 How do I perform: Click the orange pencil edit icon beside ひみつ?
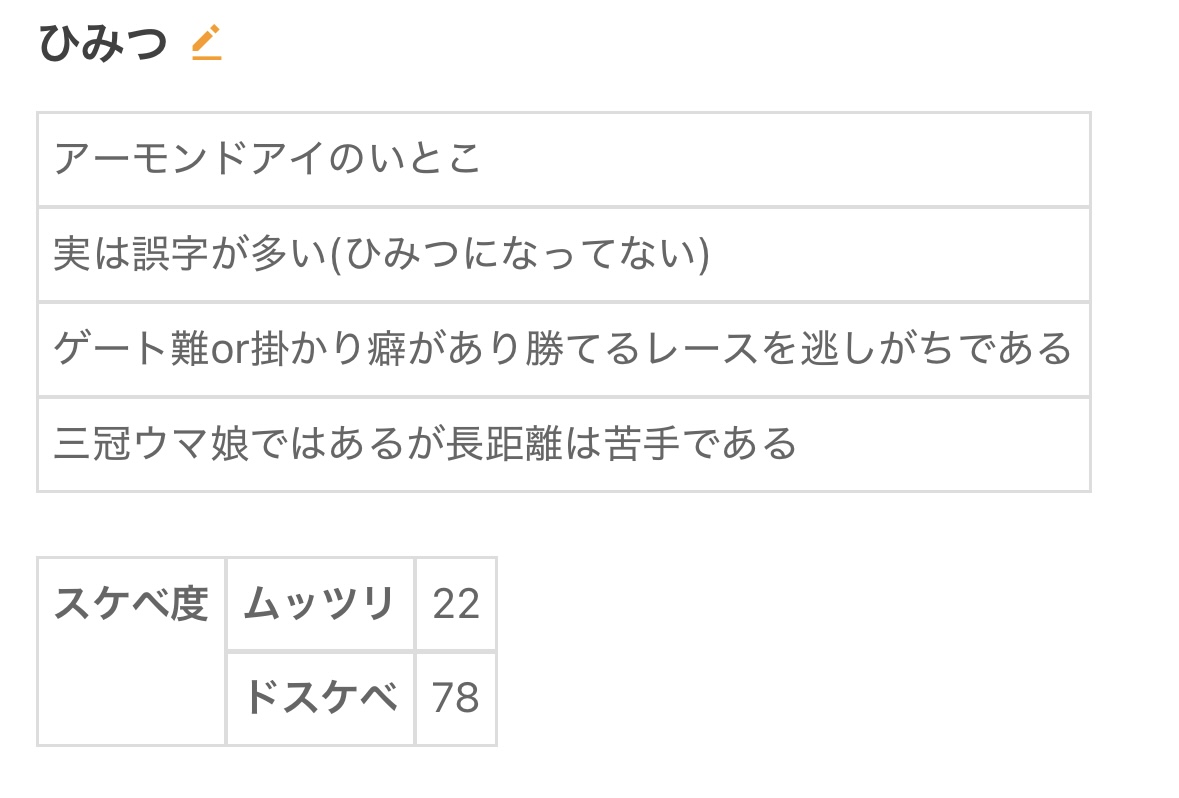pyautogui.click(x=206, y=43)
